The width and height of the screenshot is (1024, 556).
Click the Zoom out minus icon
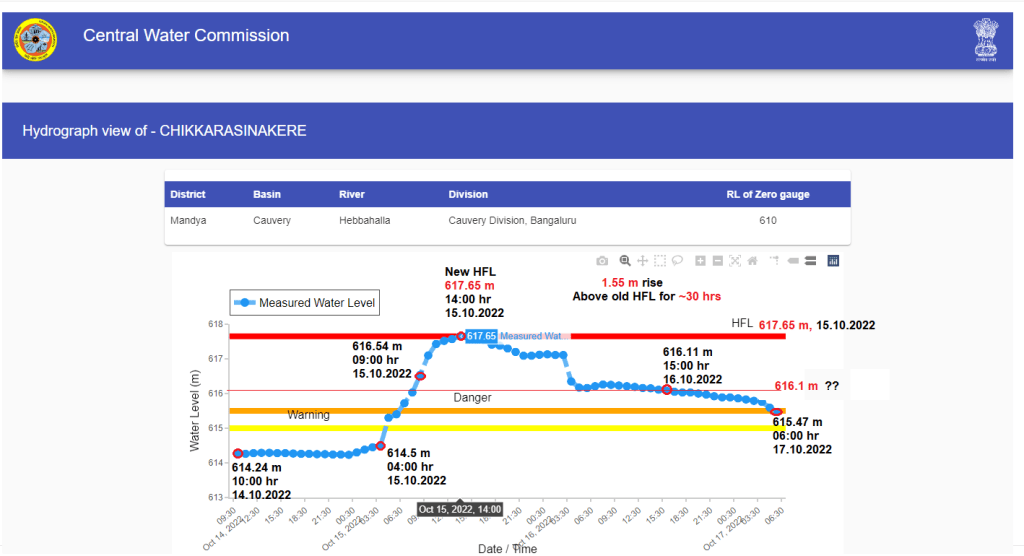click(718, 261)
